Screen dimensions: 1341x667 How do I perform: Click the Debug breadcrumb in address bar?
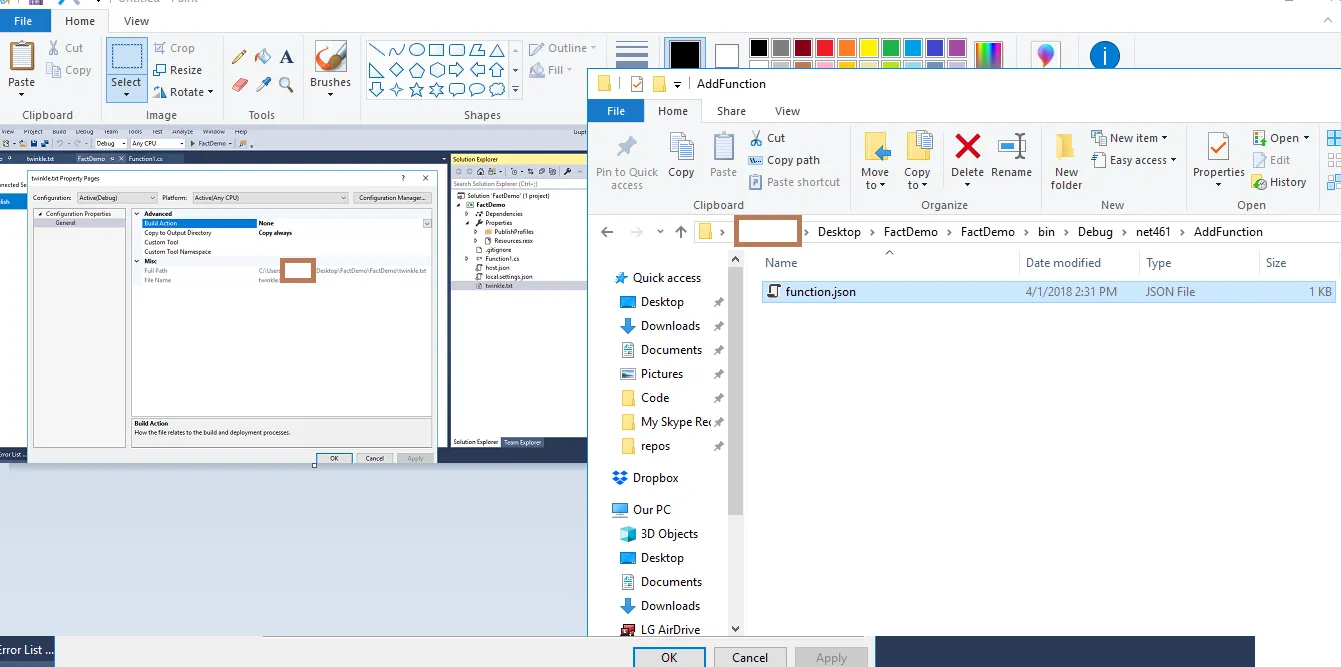pyautogui.click(x=1095, y=232)
